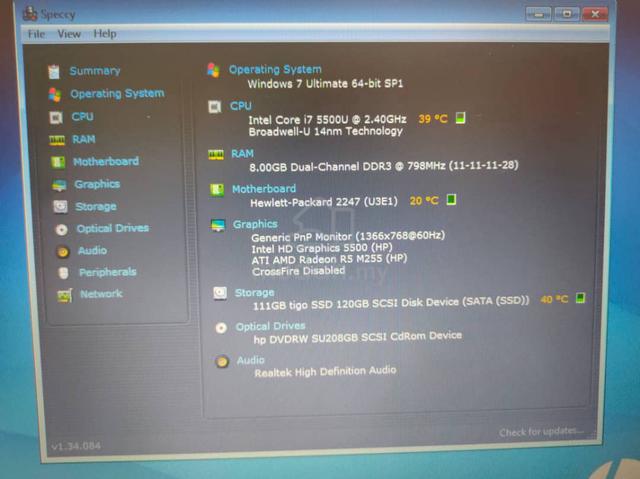This screenshot has width=640, height=479.
Task: Select Optical Drives in the sidebar
Action: pyautogui.click(x=113, y=228)
